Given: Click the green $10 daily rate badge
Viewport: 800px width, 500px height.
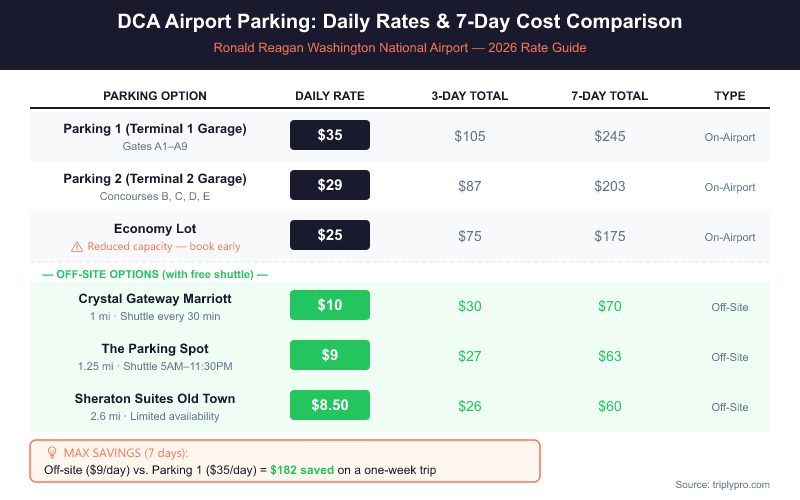Looking at the screenshot, I should click(x=330, y=305).
